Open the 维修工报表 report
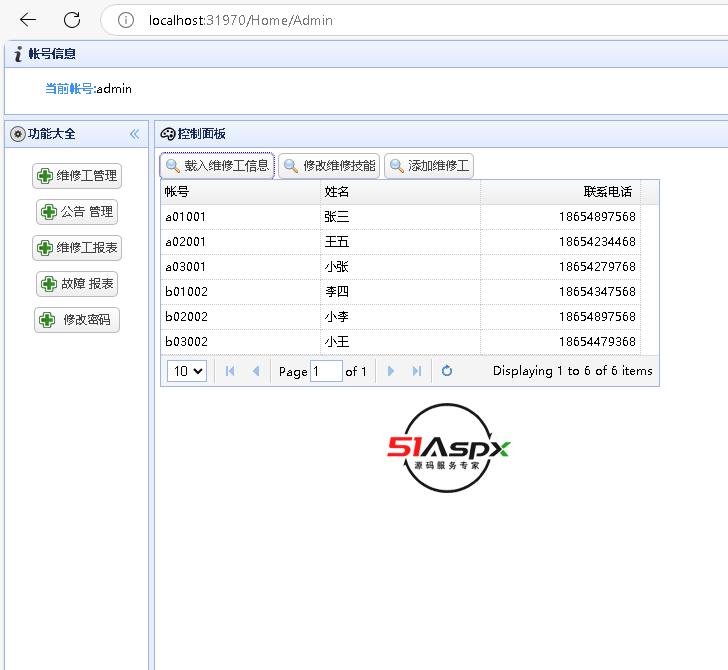The height and width of the screenshot is (670, 728). click(x=78, y=248)
